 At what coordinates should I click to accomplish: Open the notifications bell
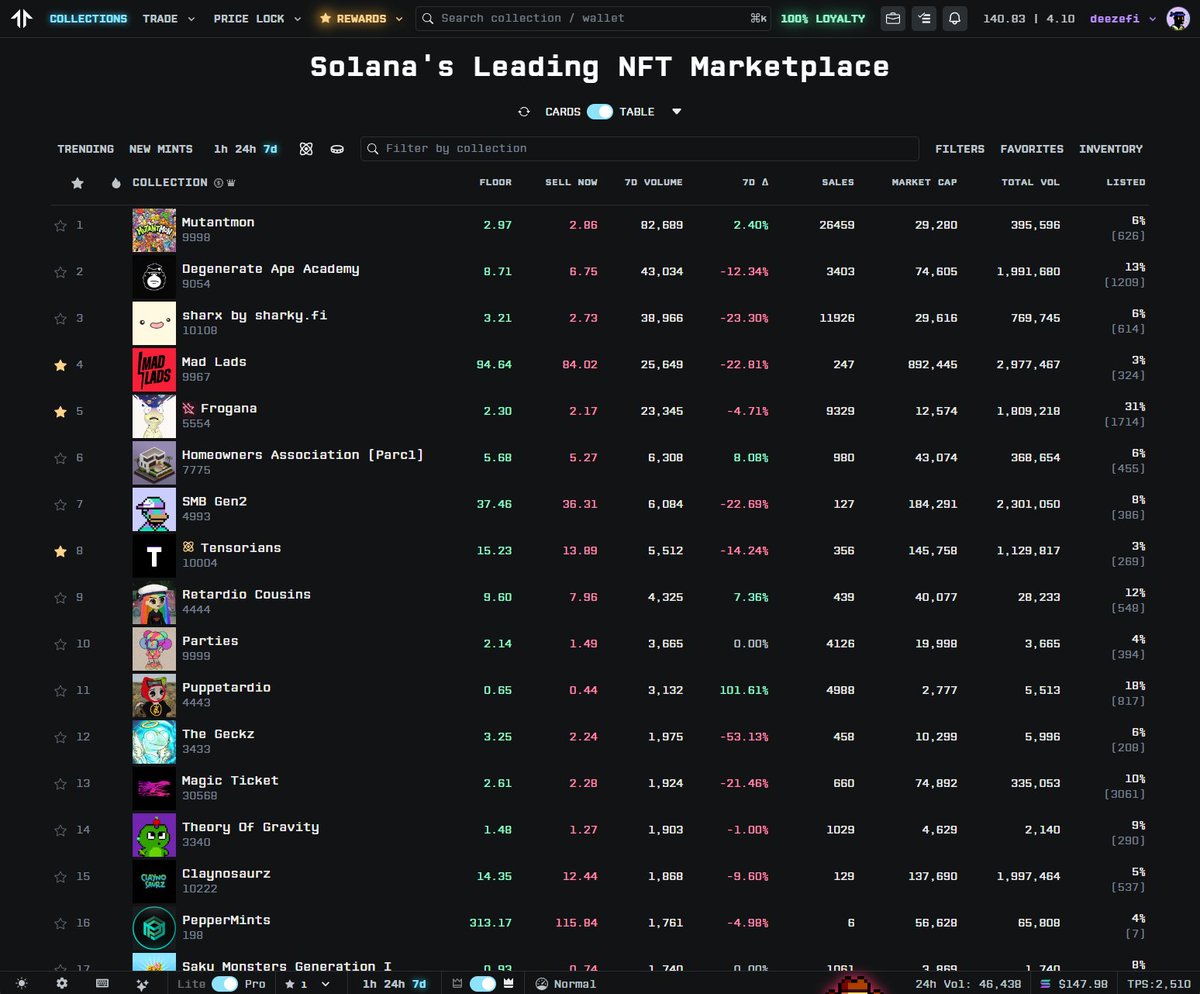[x=955, y=18]
